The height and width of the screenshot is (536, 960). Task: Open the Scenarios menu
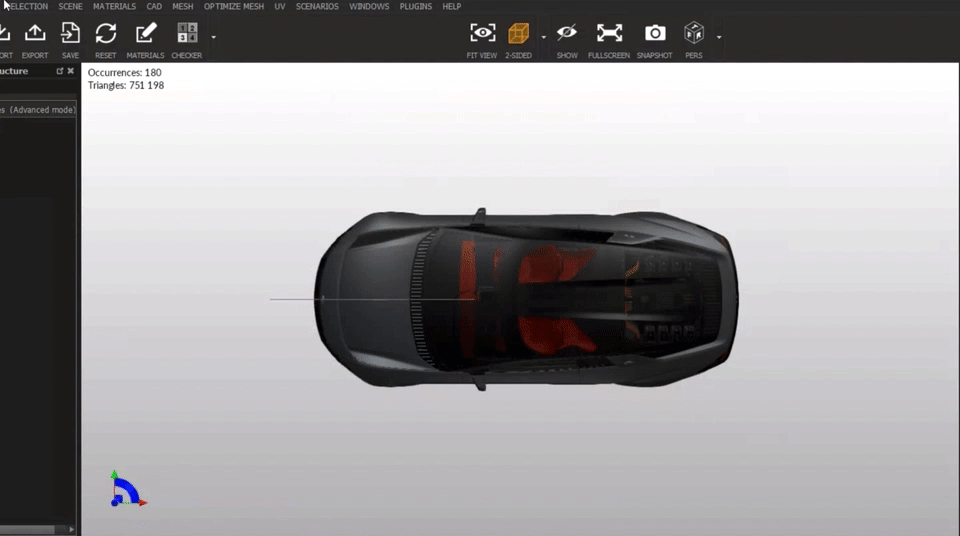(317, 6)
